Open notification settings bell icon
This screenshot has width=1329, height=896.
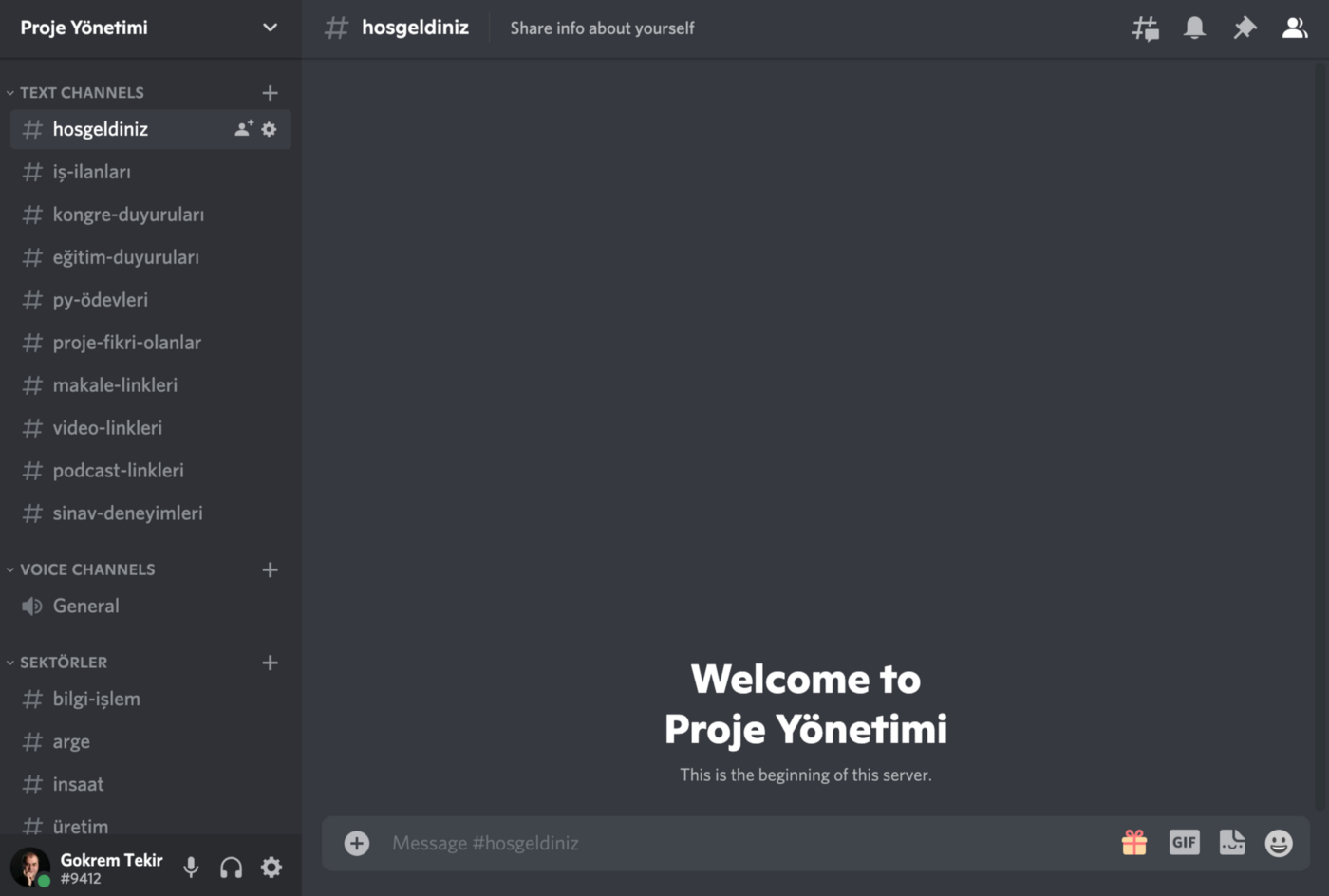coord(1194,28)
